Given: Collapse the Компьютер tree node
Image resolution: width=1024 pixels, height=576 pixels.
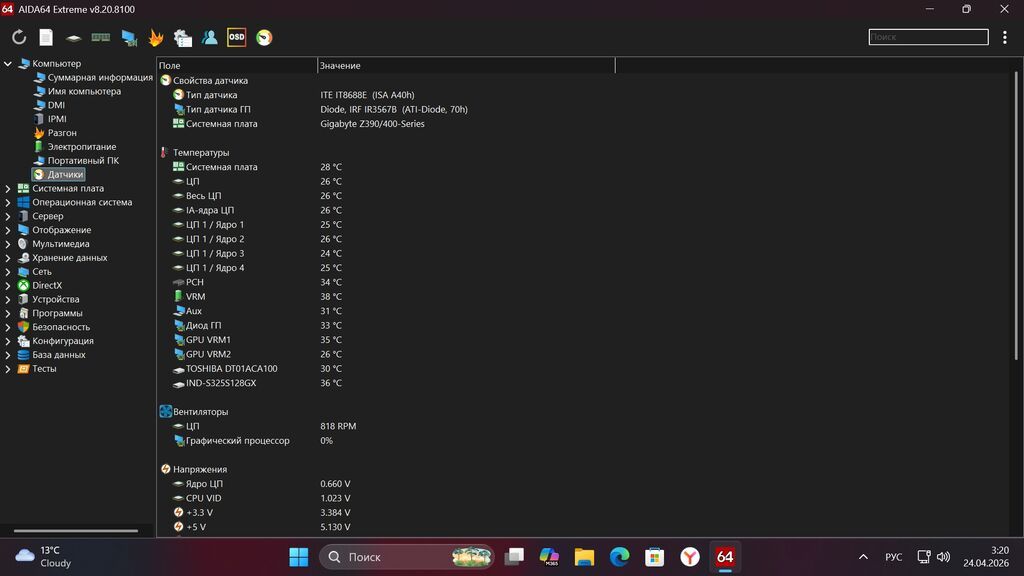Looking at the screenshot, I should coord(8,63).
